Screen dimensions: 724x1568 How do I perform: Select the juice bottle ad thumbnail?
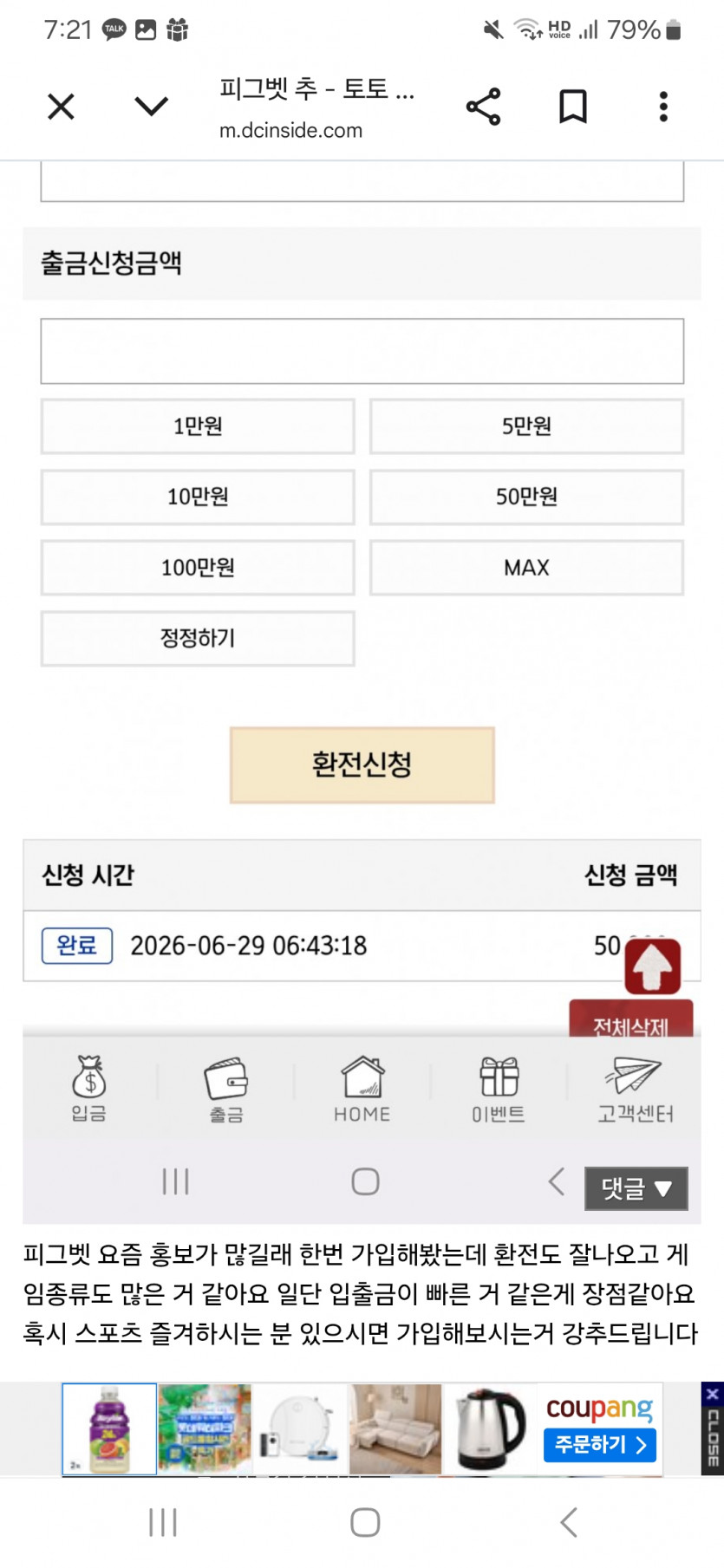tap(109, 1428)
